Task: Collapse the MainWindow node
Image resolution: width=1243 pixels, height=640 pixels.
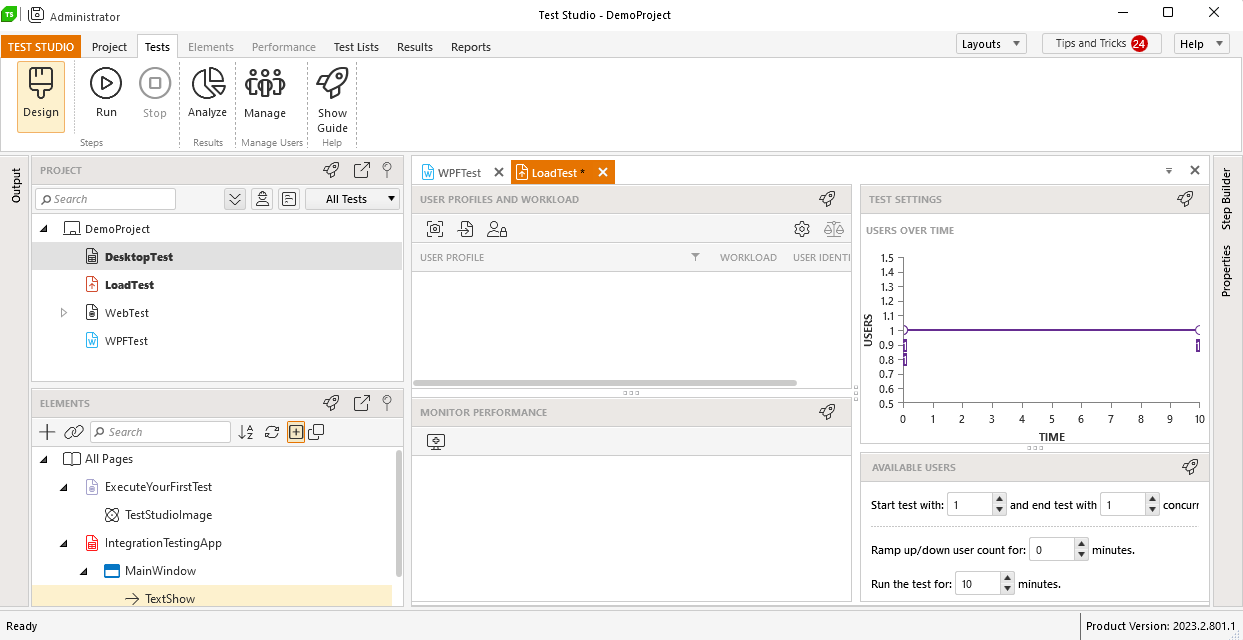Action: pyautogui.click(x=84, y=571)
